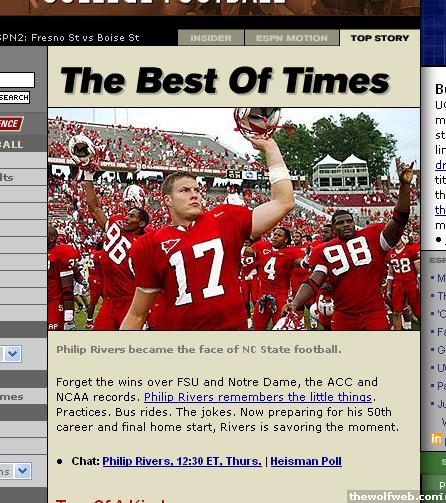Select the TOP STORY tab
The image size is (446, 503).
point(380,38)
